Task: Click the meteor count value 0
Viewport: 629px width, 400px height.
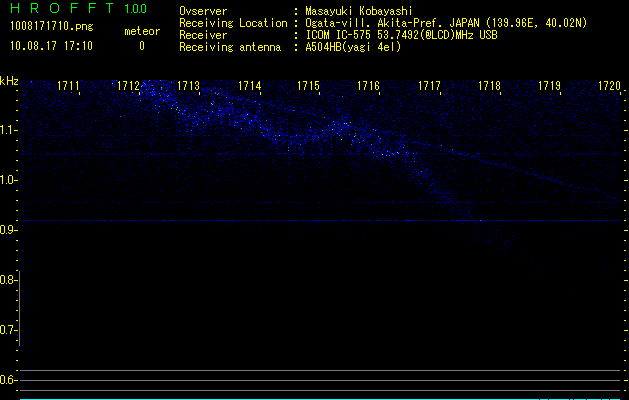Action: pos(142,46)
